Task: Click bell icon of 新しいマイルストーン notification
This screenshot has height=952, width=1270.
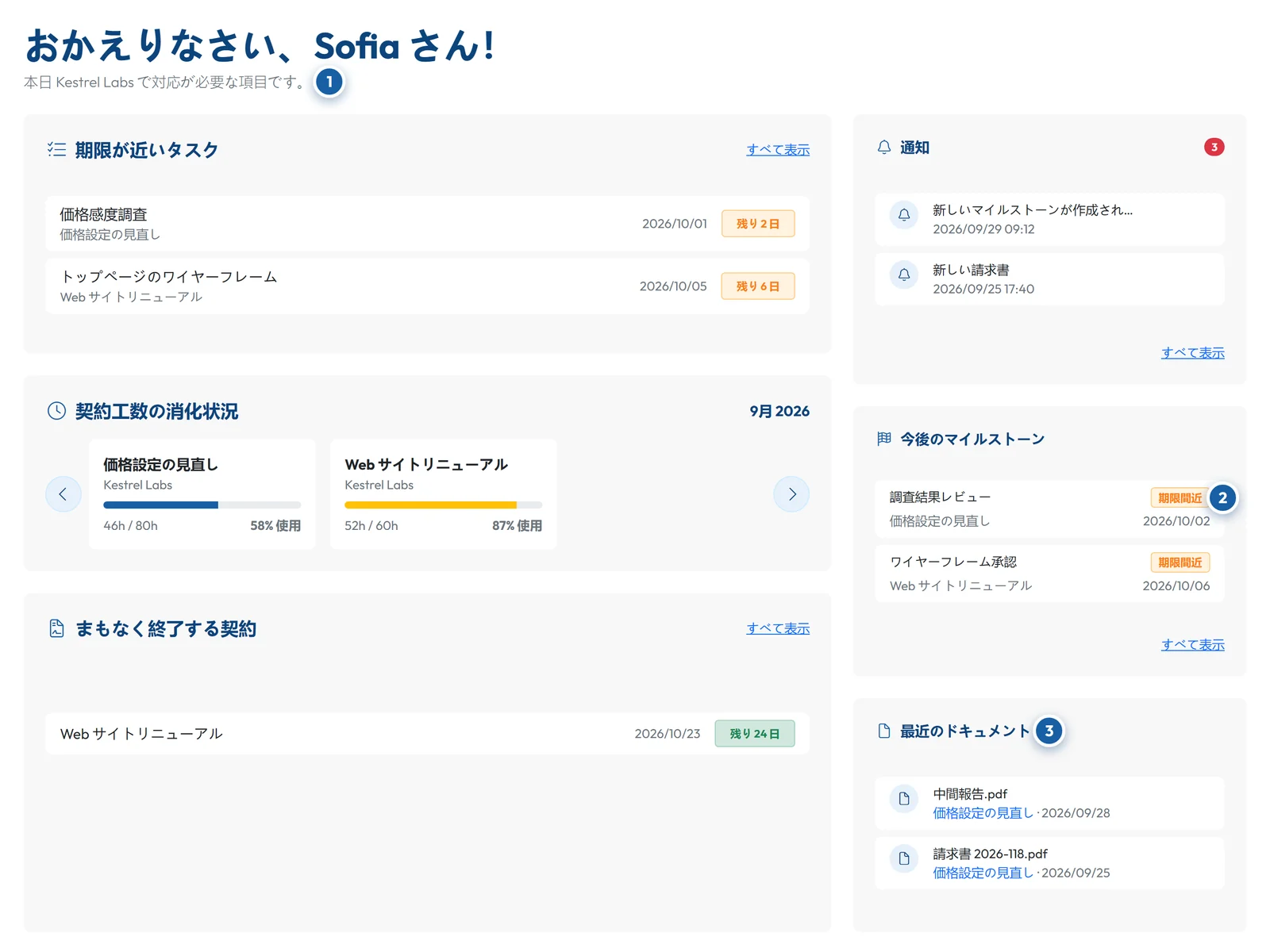Action: point(904,215)
